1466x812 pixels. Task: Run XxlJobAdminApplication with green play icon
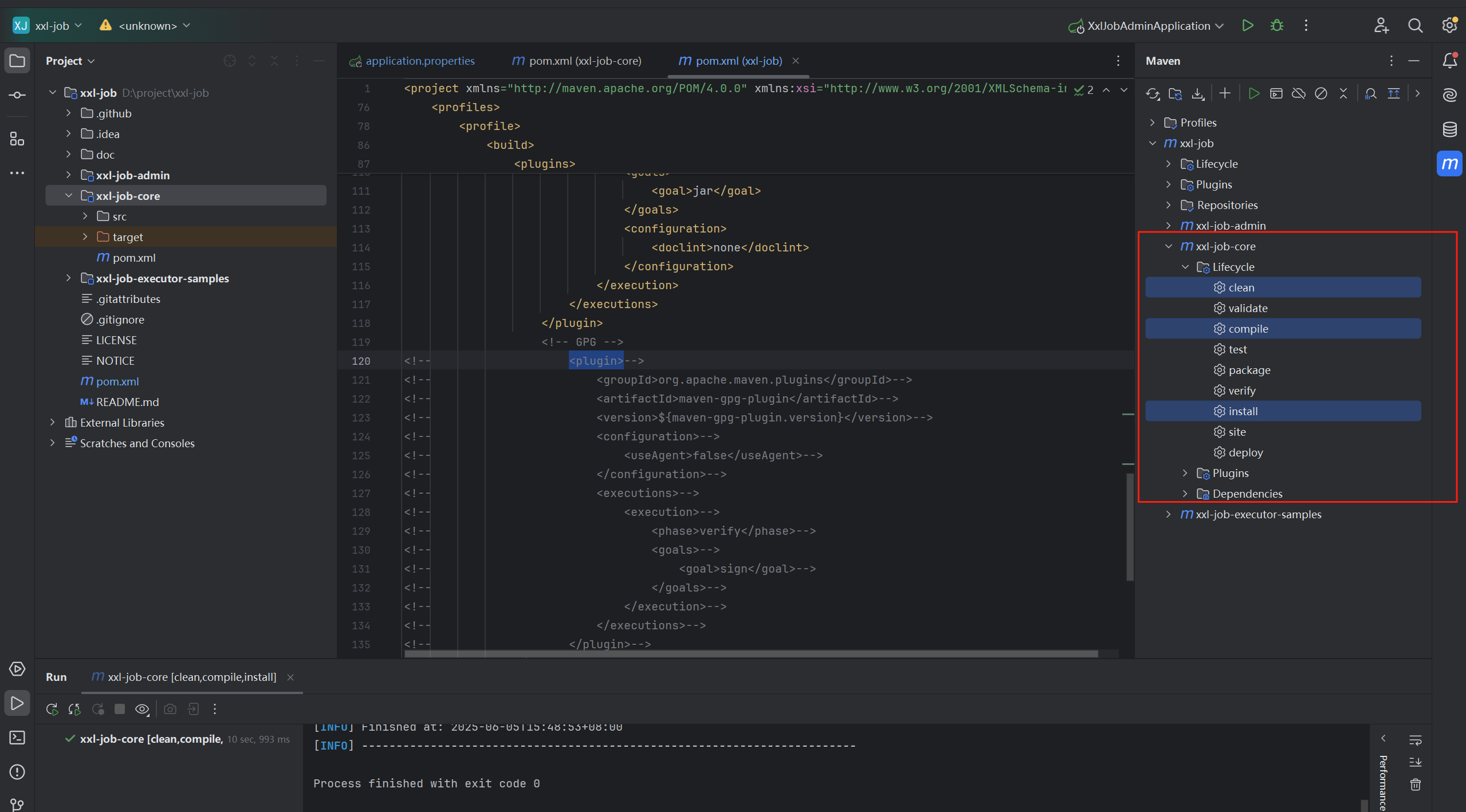(1247, 26)
